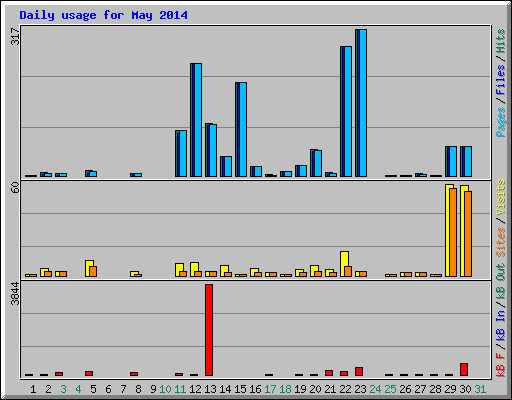
Task: Click the 60 axis maximum label
Action: click(15, 188)
